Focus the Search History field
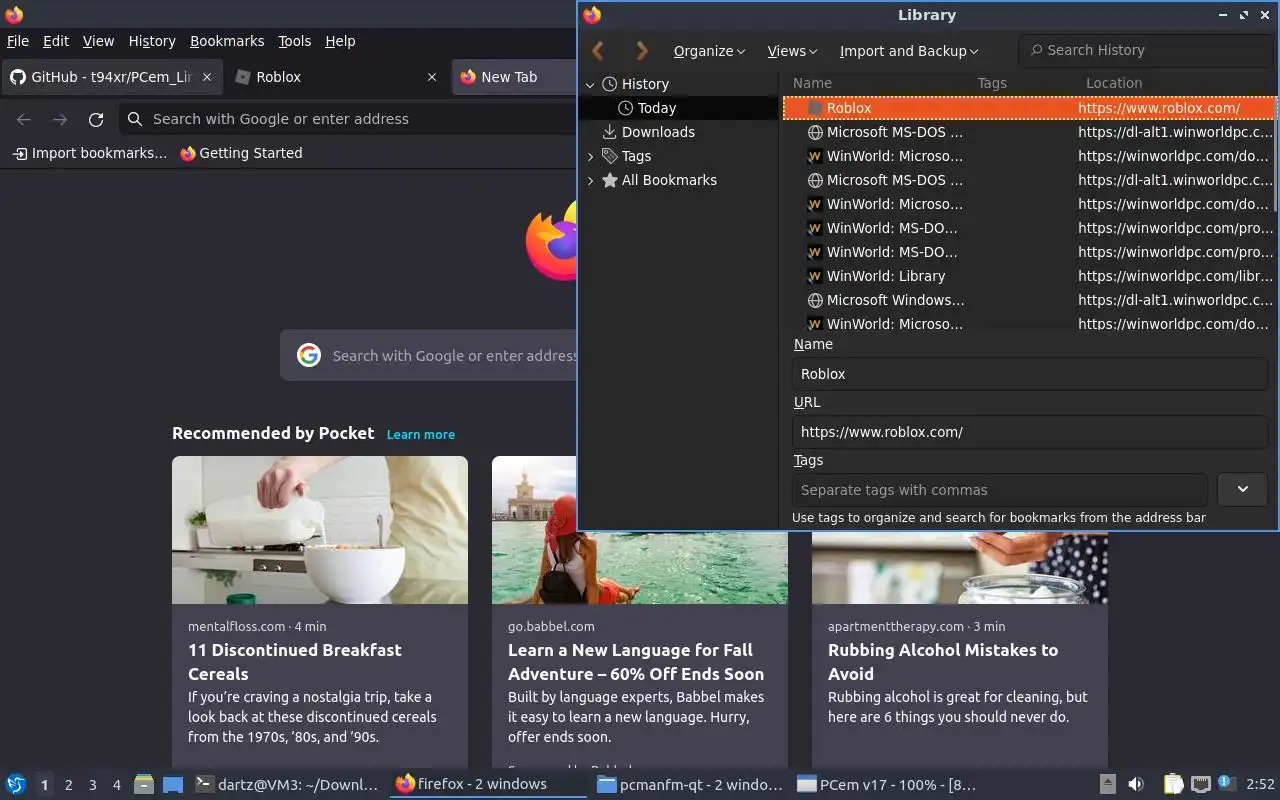 [x=1145, y=50]
